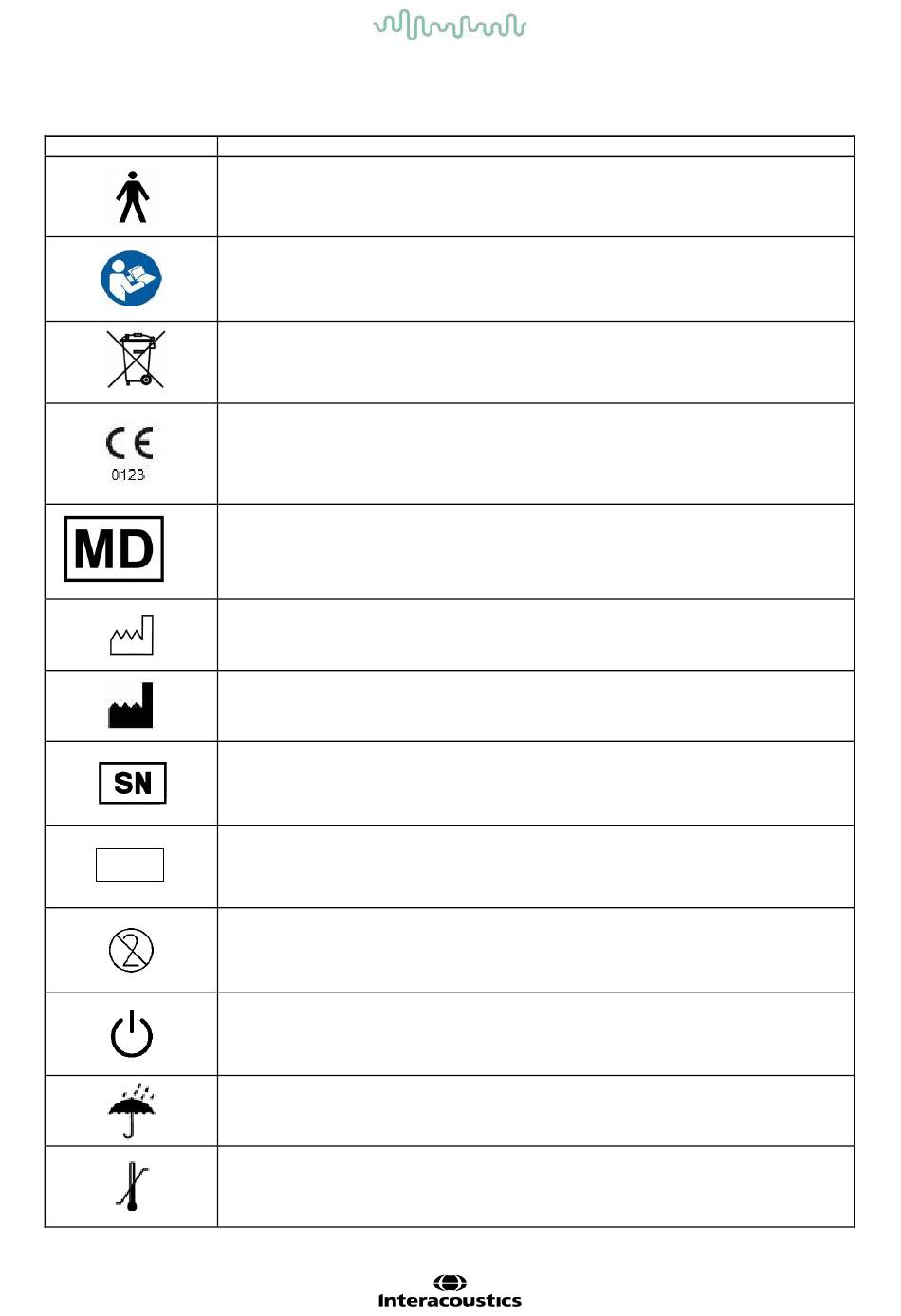
Task: Click the MD medical device symbol
Action: tap(114, 548)
